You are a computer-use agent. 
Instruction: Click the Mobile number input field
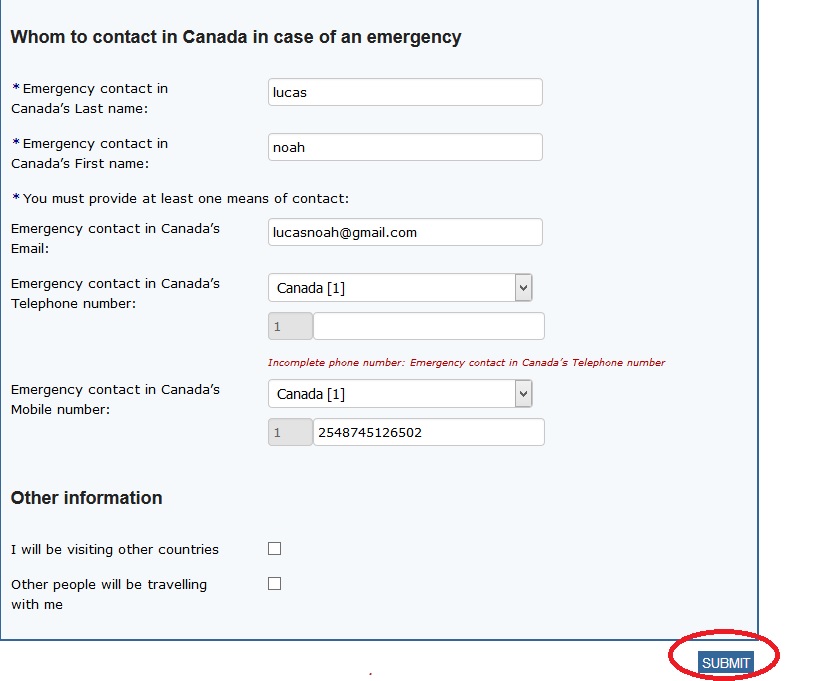click(428, 432)
